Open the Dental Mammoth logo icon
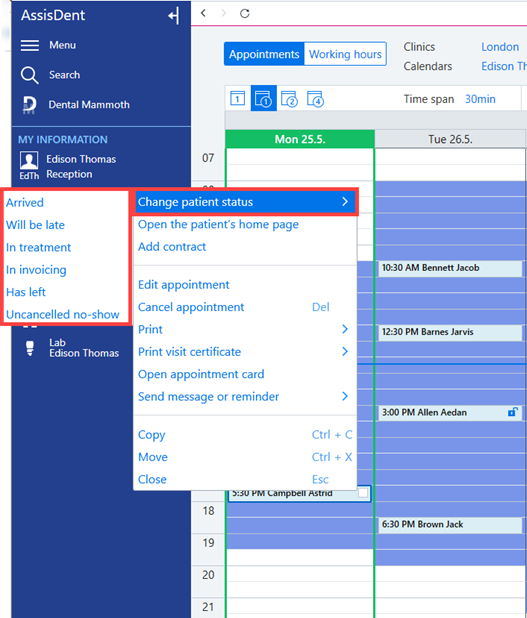527x618 pixels. [x=30, y=105]
